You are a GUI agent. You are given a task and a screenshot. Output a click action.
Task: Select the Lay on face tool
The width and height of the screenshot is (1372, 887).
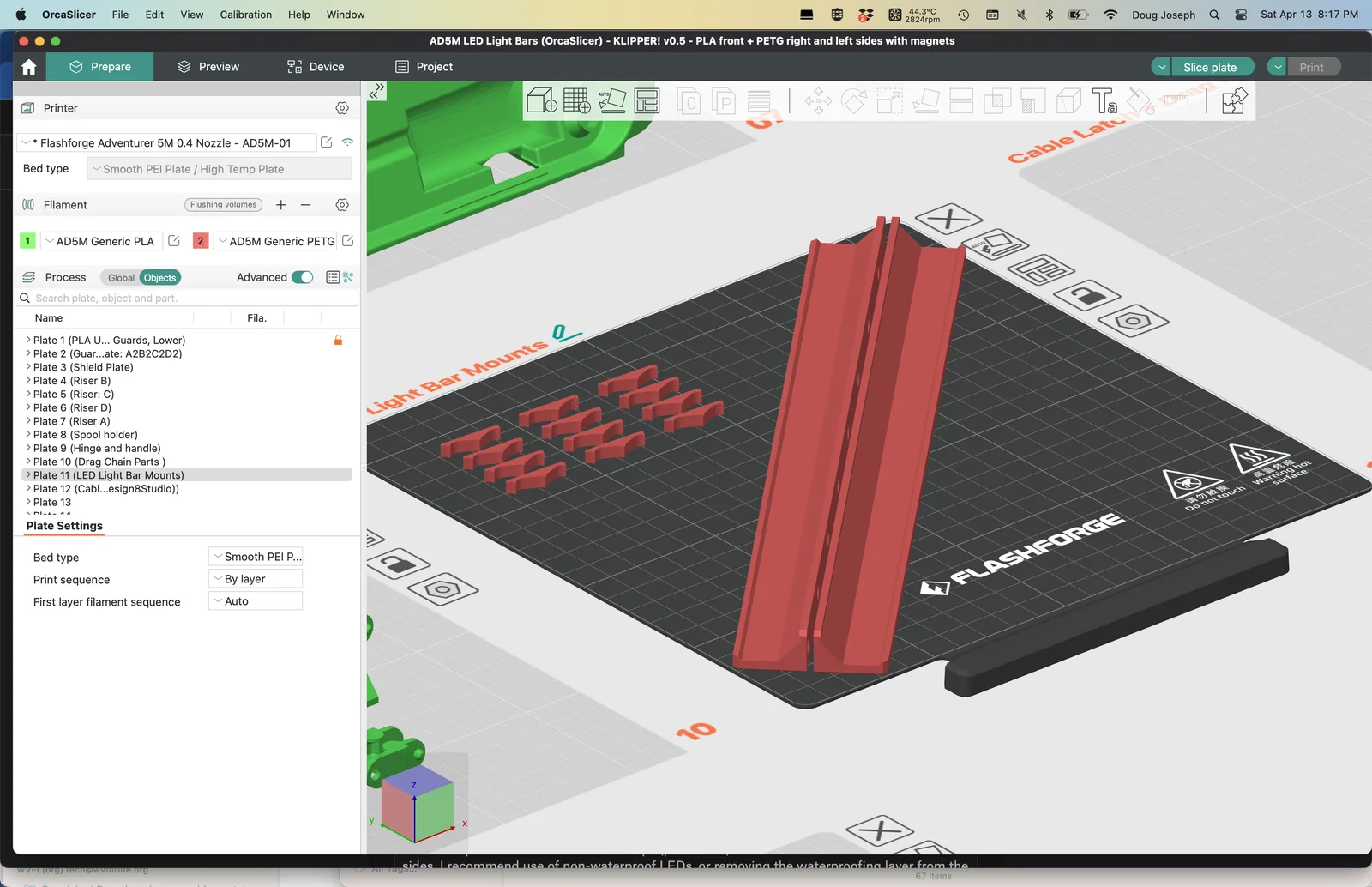tap(925, 101)
